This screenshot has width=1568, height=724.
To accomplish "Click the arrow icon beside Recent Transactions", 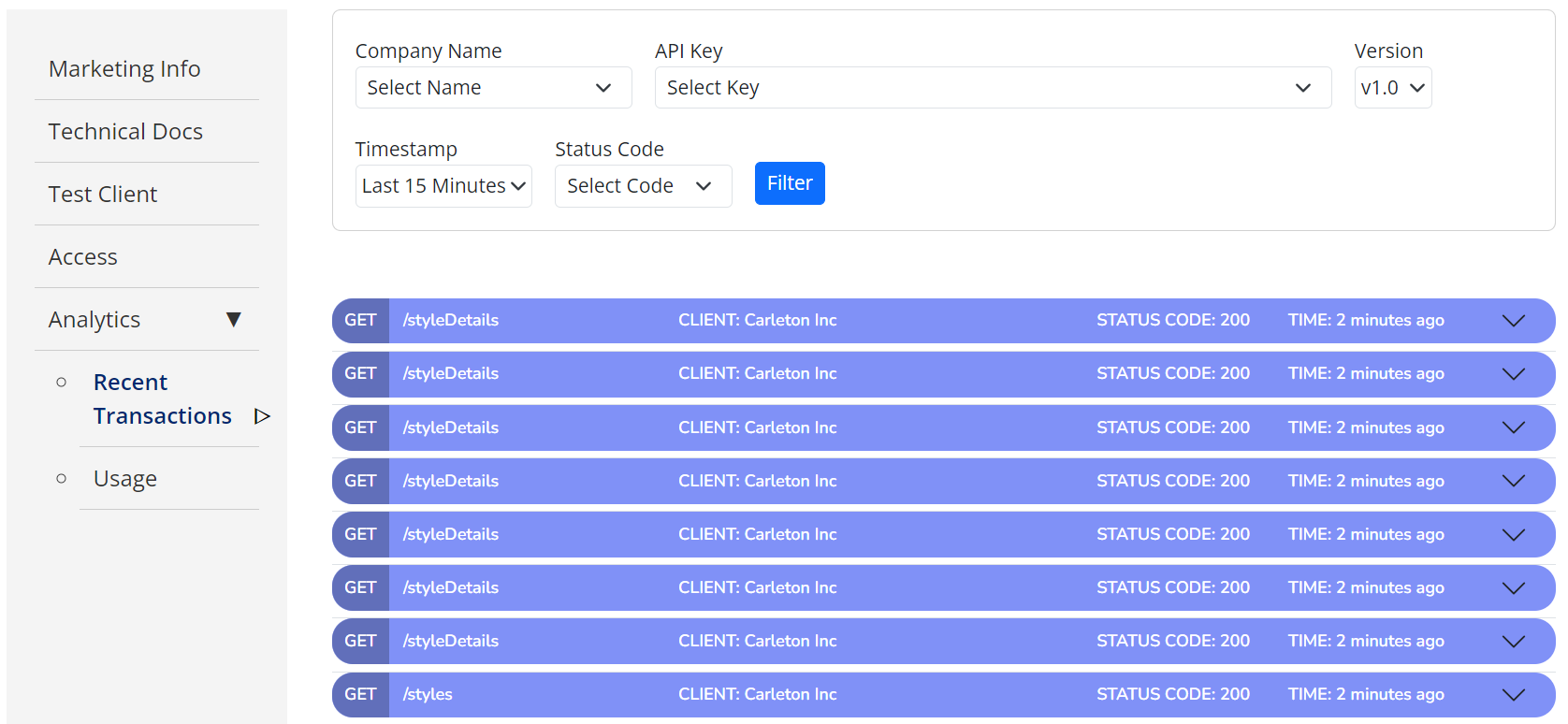I will tap(262, 416).
